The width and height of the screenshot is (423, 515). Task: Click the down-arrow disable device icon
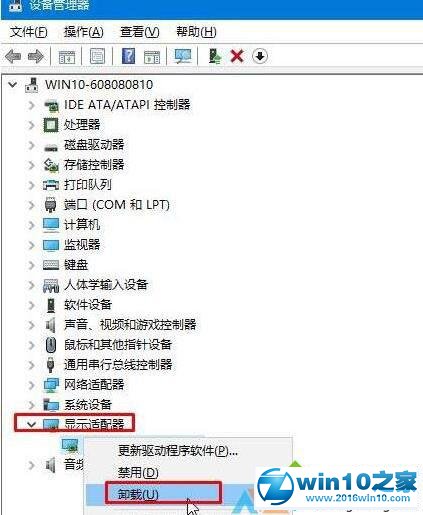[x=260, y=56]
